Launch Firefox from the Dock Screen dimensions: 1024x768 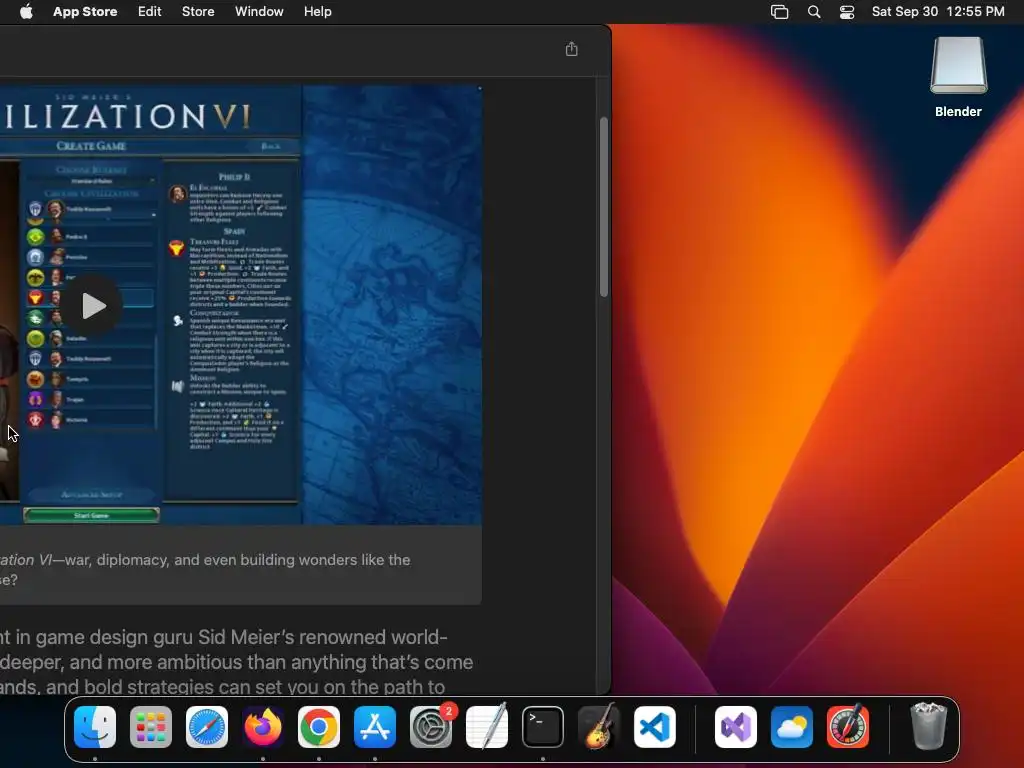(263, 727)
